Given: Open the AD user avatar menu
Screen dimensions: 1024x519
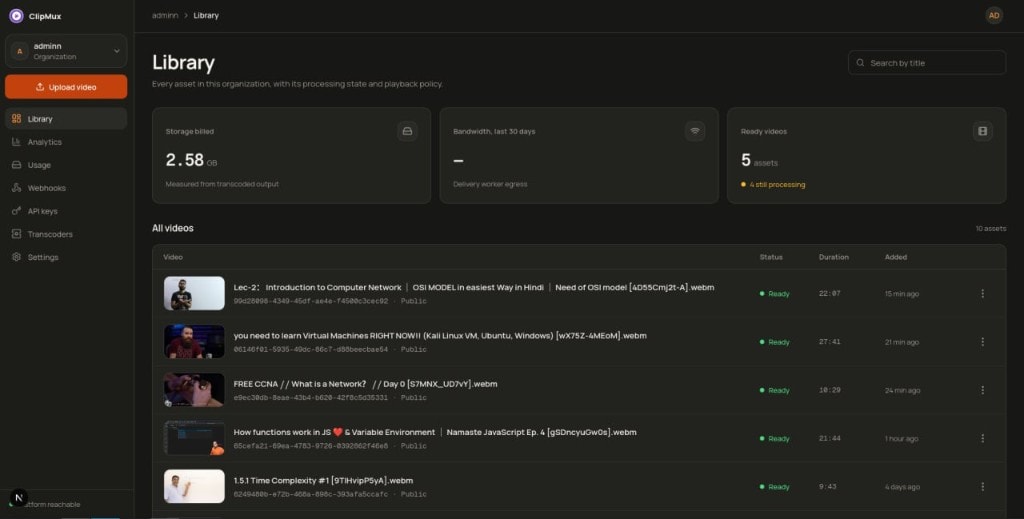Looking at the screenshot, I should pyautogui.click(x=993, y=16).
